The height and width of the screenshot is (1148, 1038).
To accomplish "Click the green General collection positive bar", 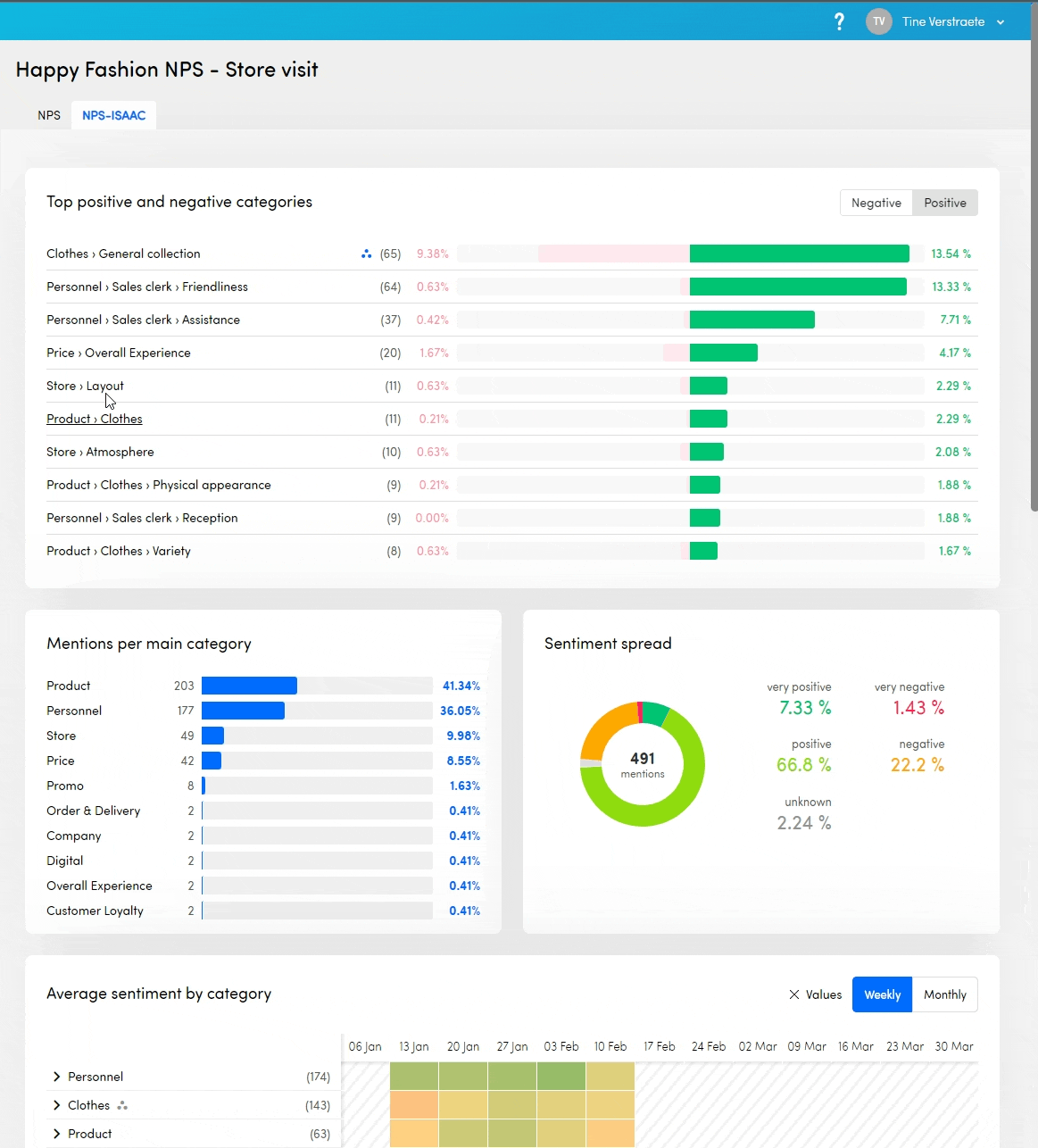I will (x=799, y=254).
